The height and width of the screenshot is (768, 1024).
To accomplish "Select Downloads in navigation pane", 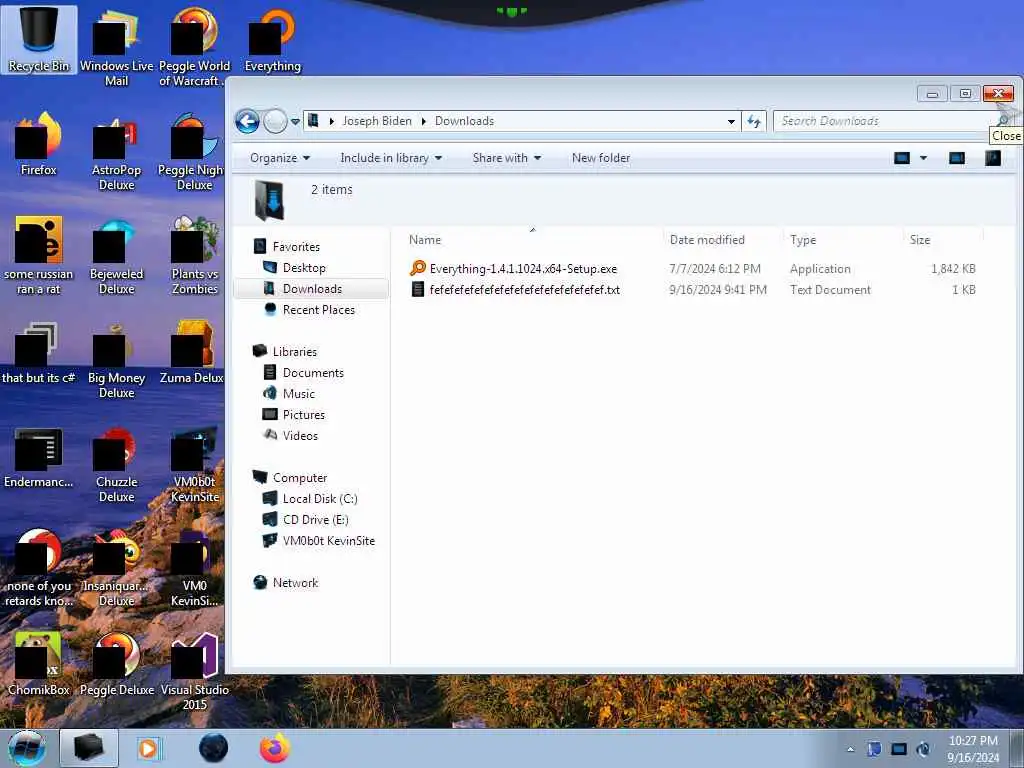I will coord(312,289).
